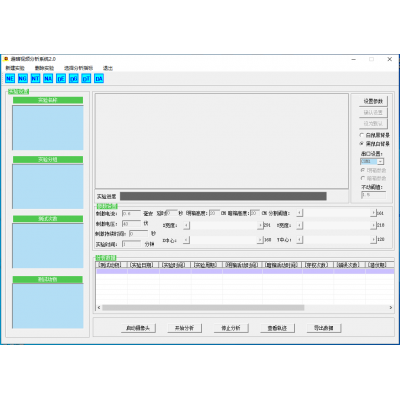Viewport: 400px width, 400px height.
Task: Click left arrow of X宽度 scrollbar
Action: click(187, 226)
